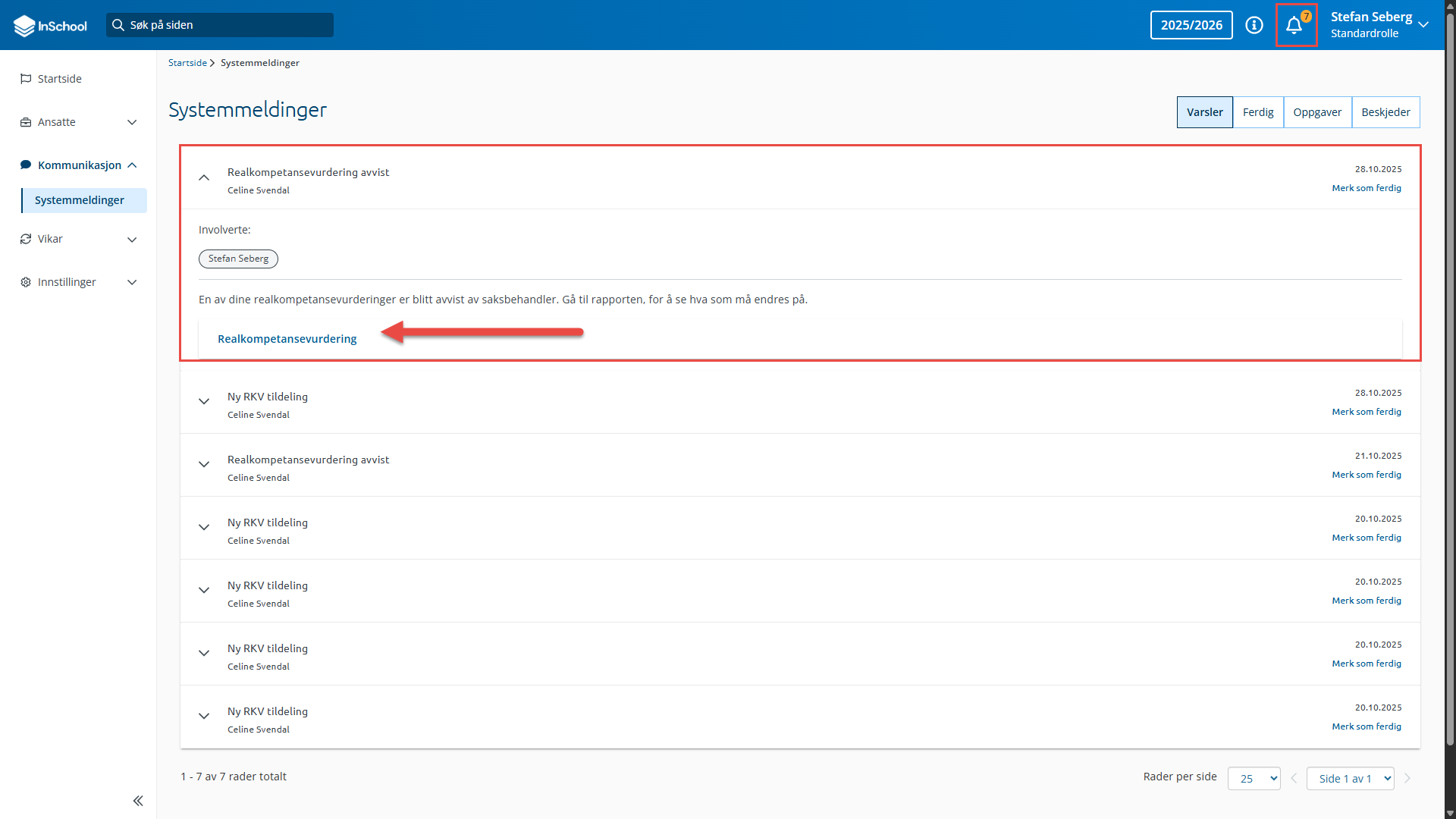The width and height of the screenshot is (1456, 819).
Task: Focus the Søk på siden search field
Action: [x=220, y=25]
